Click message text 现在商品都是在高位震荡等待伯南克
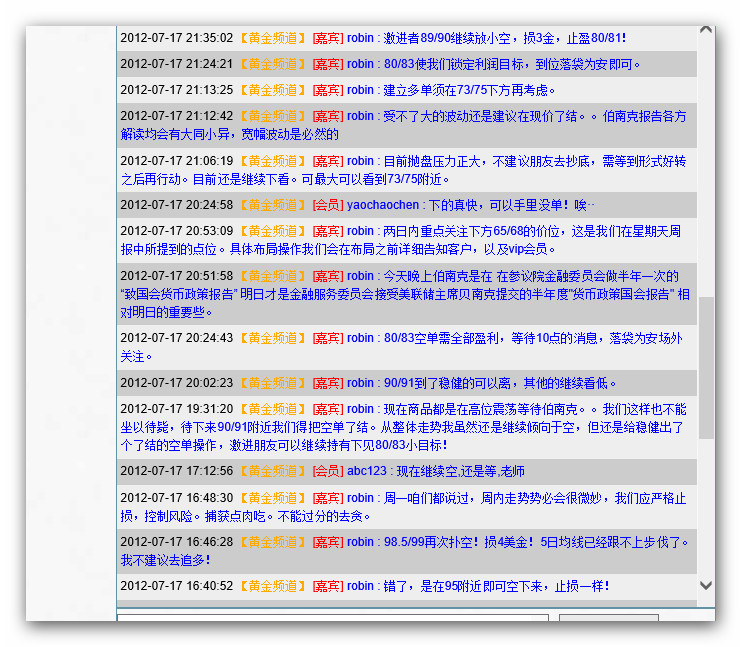The height and width of the screenshot is (647, 742). 480,409
